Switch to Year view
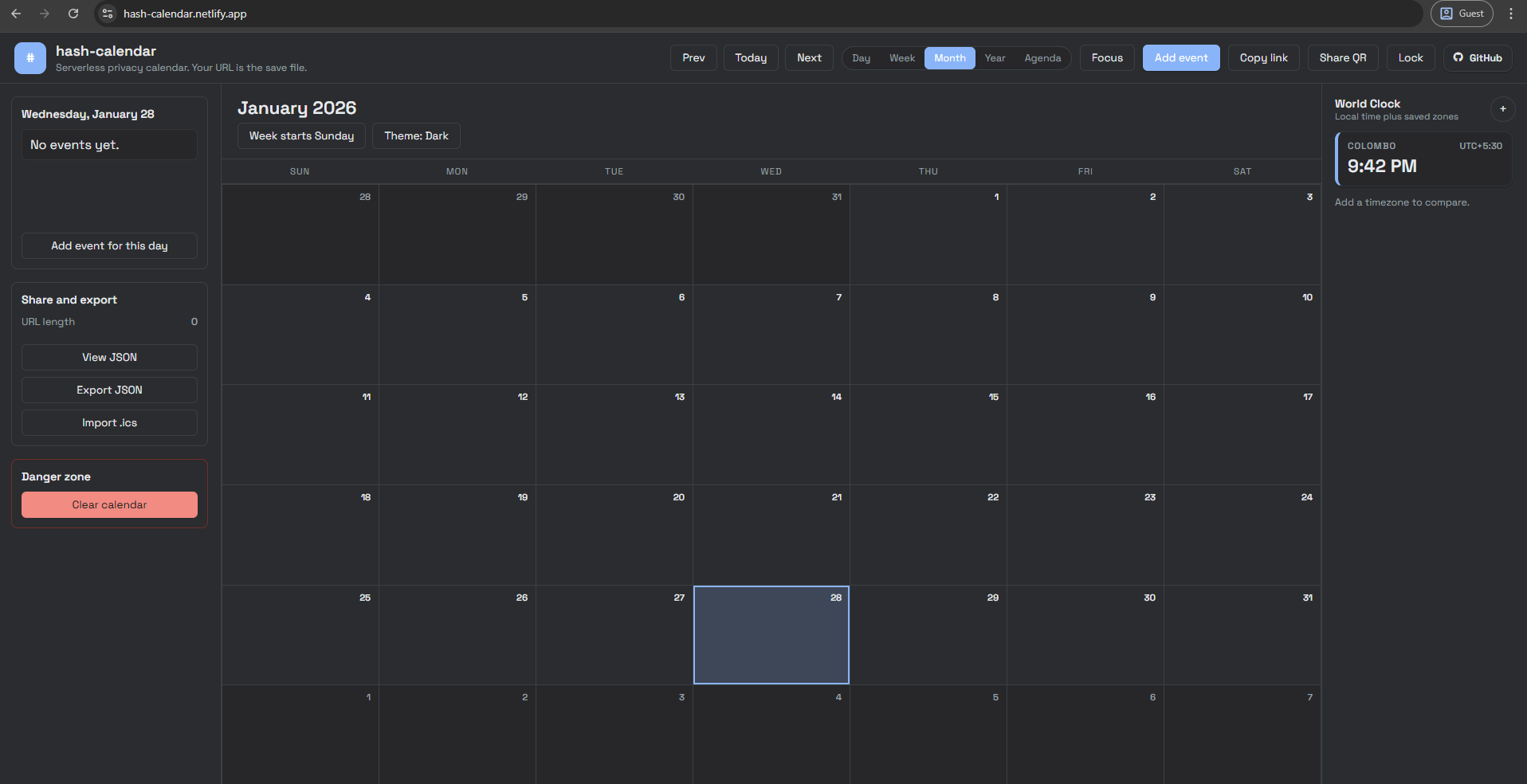This screenshot has height=784, width=1527. pos(995,58)
